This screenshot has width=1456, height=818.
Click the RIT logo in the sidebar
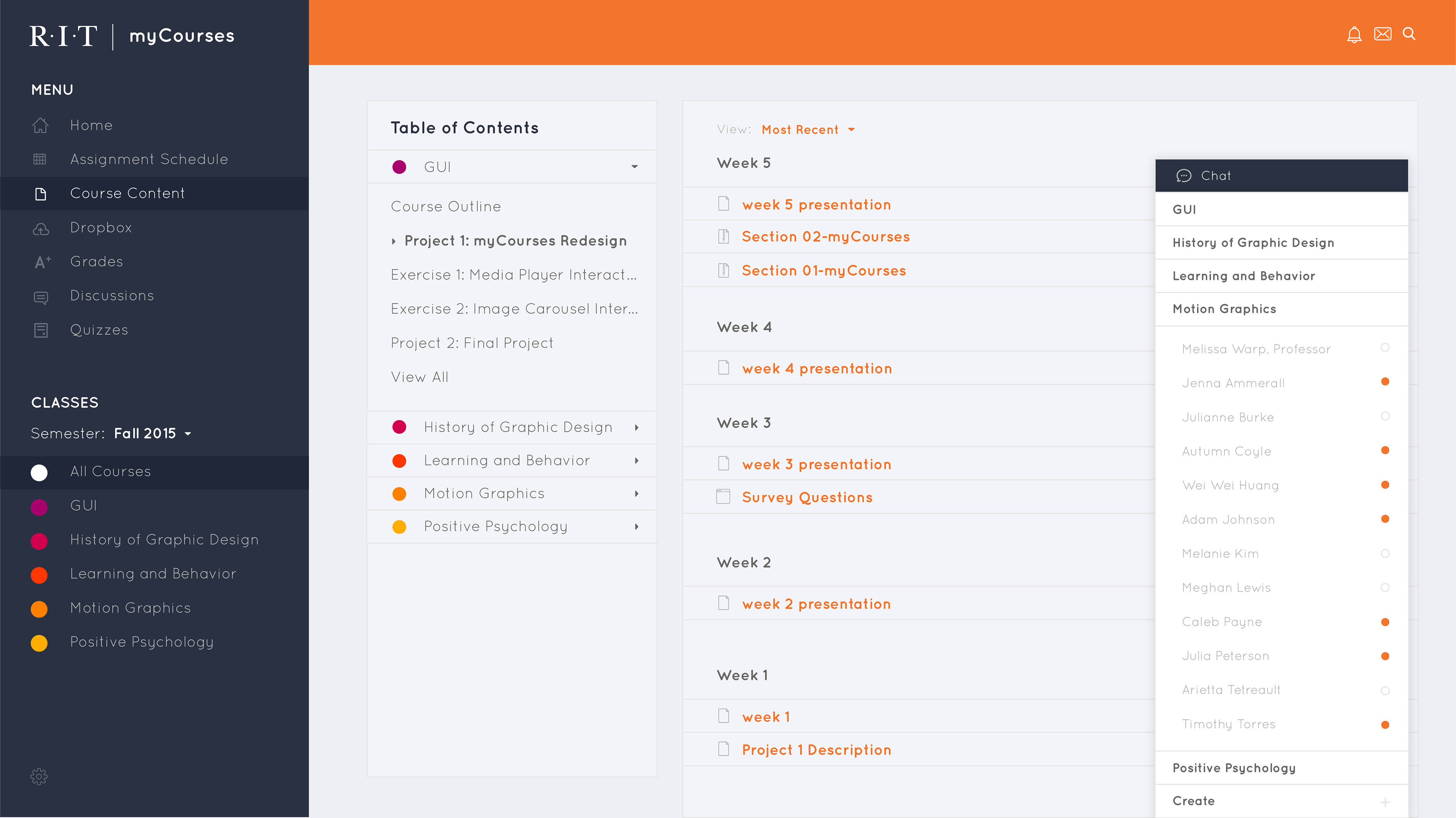point(63,36)
